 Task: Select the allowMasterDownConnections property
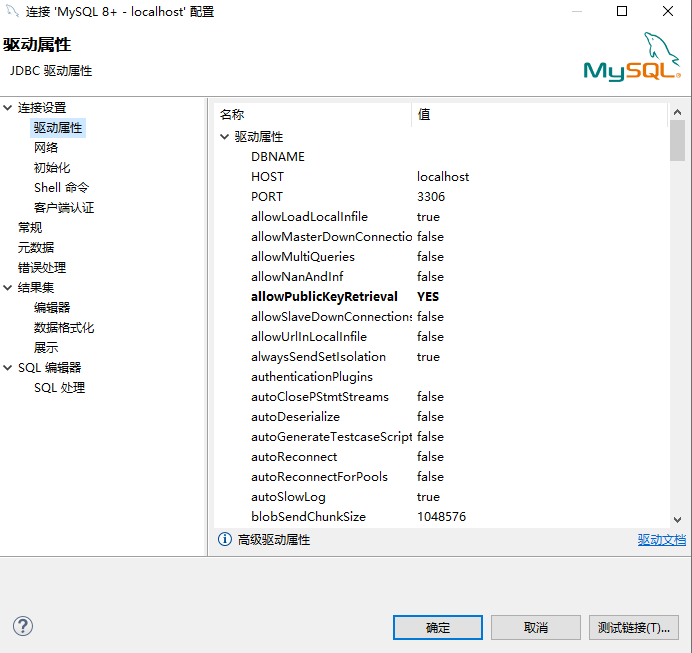pos(331,236)
